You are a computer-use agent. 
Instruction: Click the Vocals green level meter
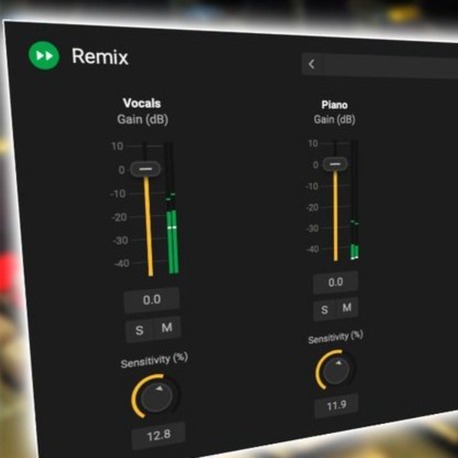[x=172, y=208]
